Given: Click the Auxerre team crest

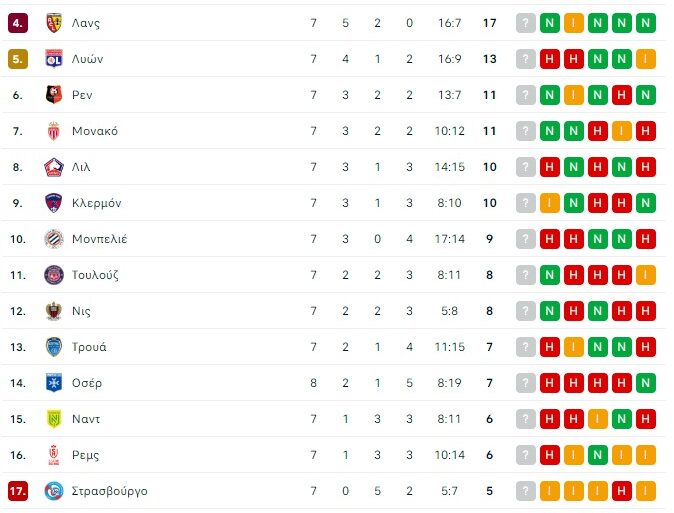Looking at the screenshot, I should [54, 383].
